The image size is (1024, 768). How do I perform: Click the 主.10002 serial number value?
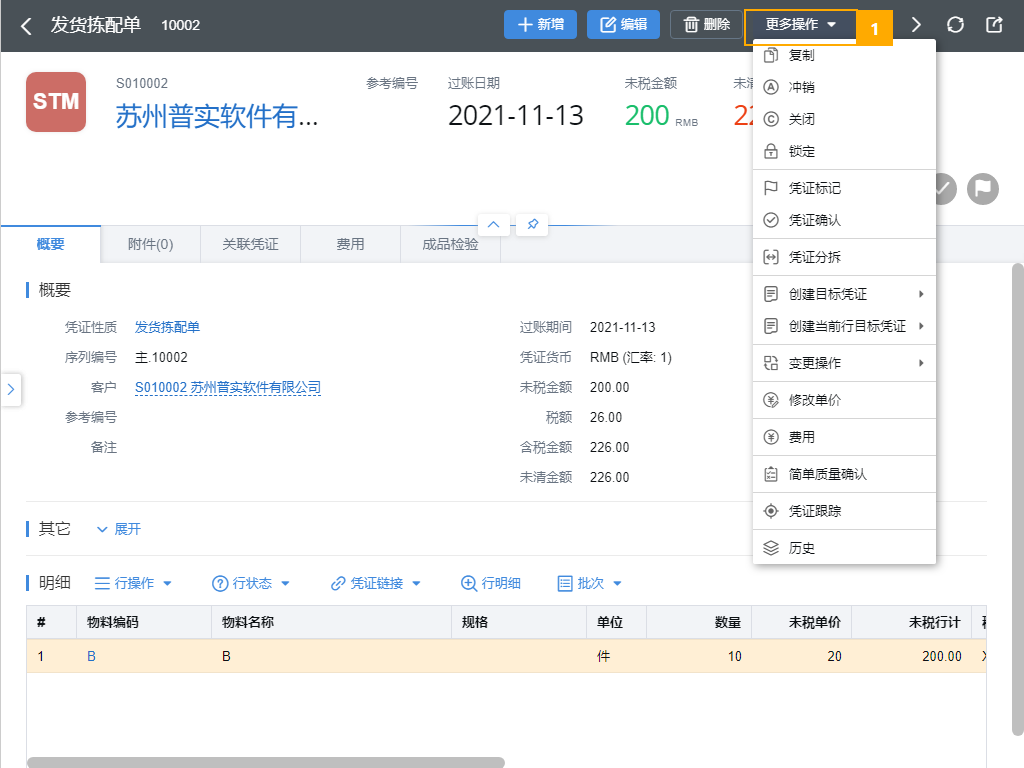coord(161,358)
